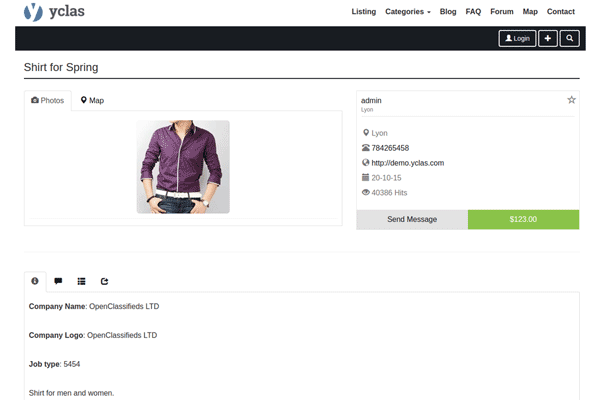Open the FAQ page

click(x=473, y=12)
